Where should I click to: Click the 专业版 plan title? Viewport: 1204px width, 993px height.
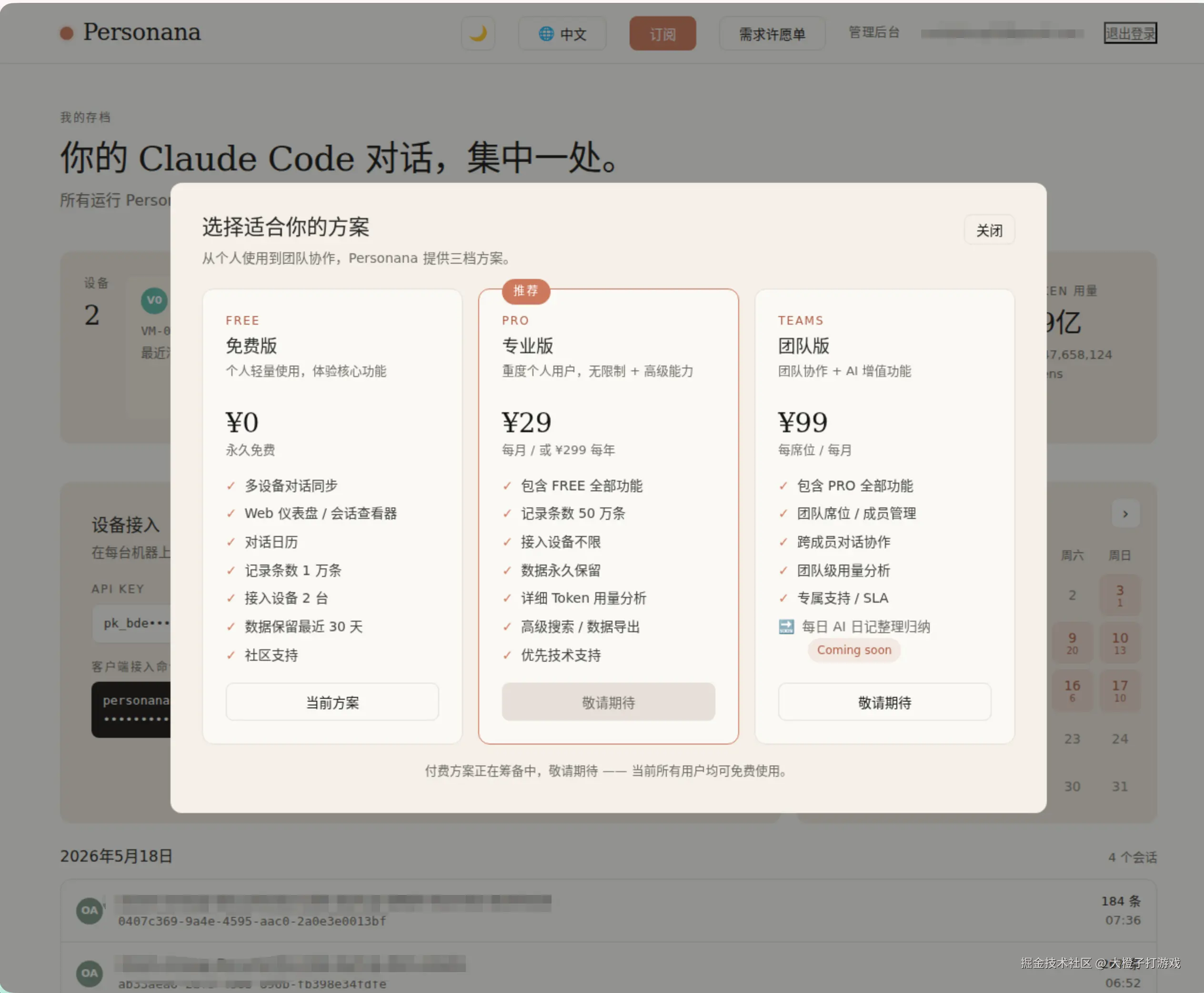[528, 346]
